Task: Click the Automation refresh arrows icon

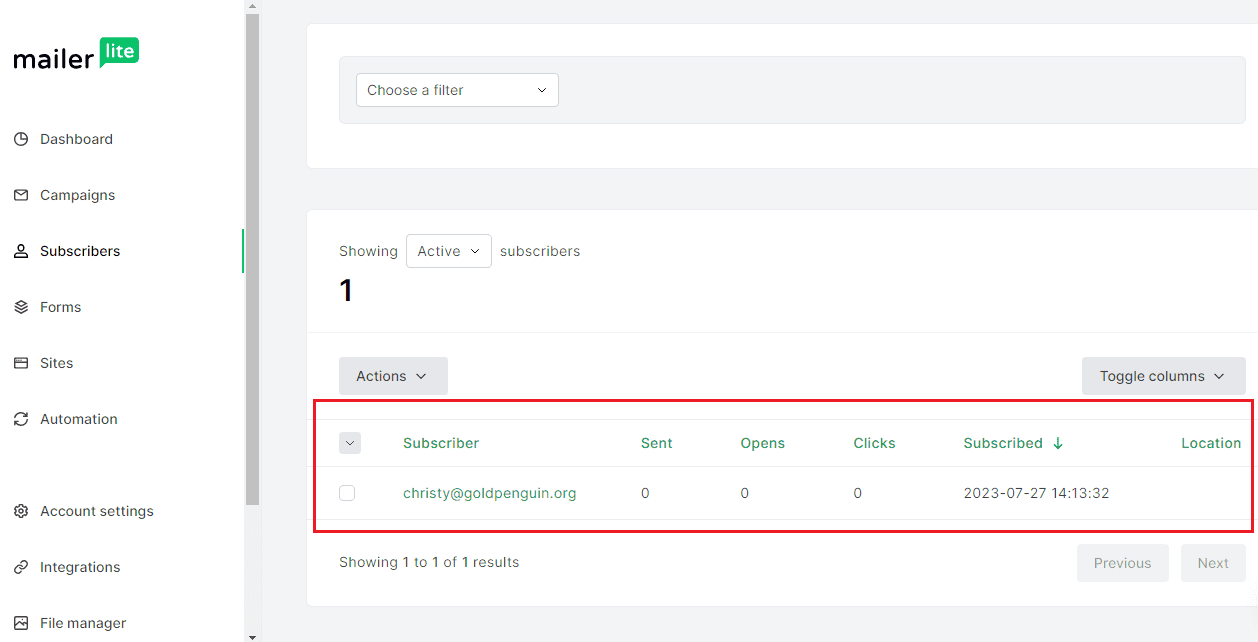Action: pyautogui.click(x=21, y=419)
